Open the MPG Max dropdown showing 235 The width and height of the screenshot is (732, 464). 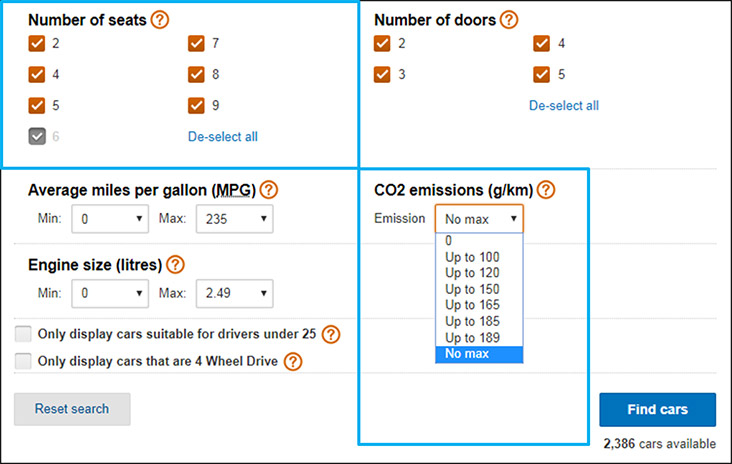(x=234, y=218)
